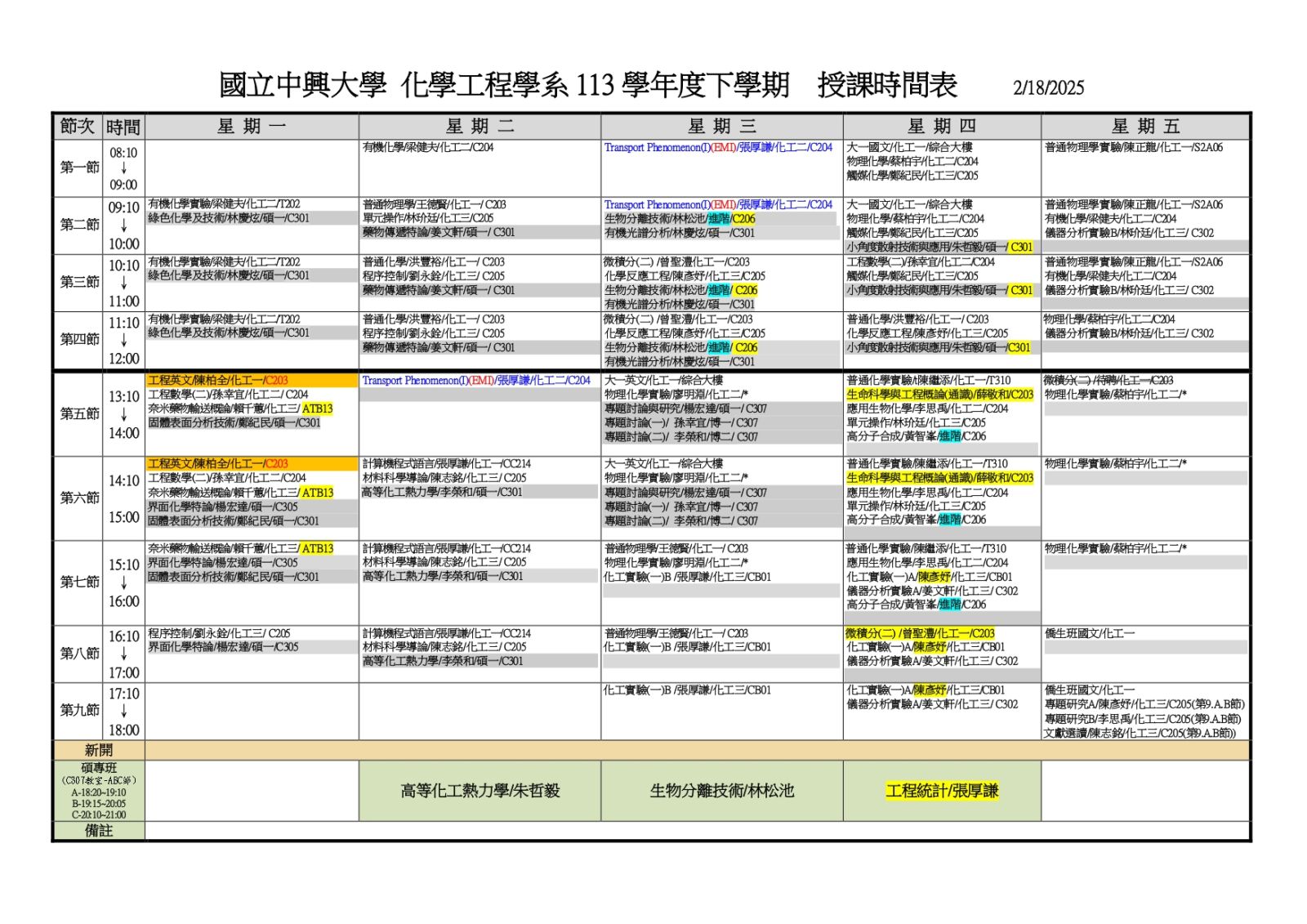Click '計算機程式語言/張厚謙' entry in 第八節 Tuesday
1307x924 pixels.
pyautogui.click(x=446, y=634)
